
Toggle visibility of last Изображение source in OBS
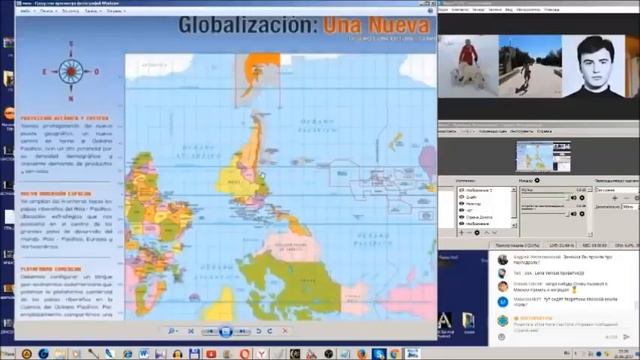click(x=462, y=224)
